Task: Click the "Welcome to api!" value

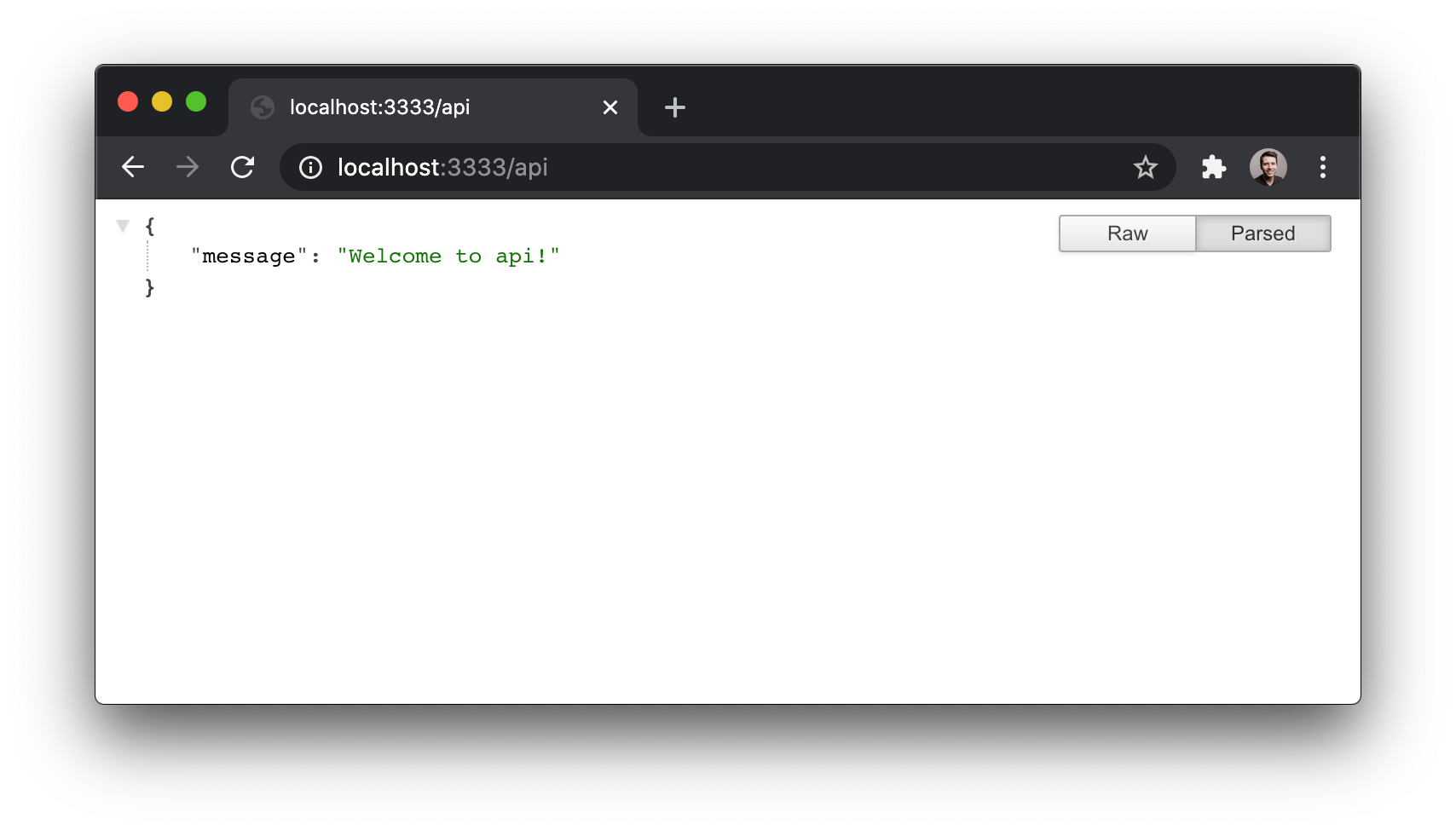Action: pyautogui.click(x=448, y=256)
